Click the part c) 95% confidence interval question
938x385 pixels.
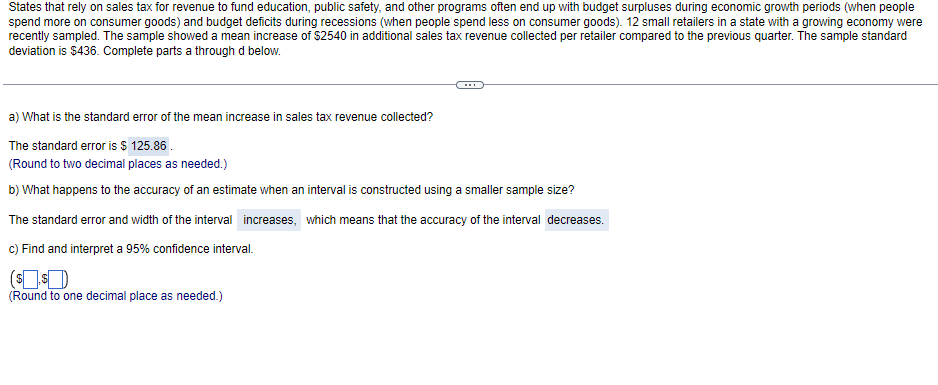tap(131, 249)
